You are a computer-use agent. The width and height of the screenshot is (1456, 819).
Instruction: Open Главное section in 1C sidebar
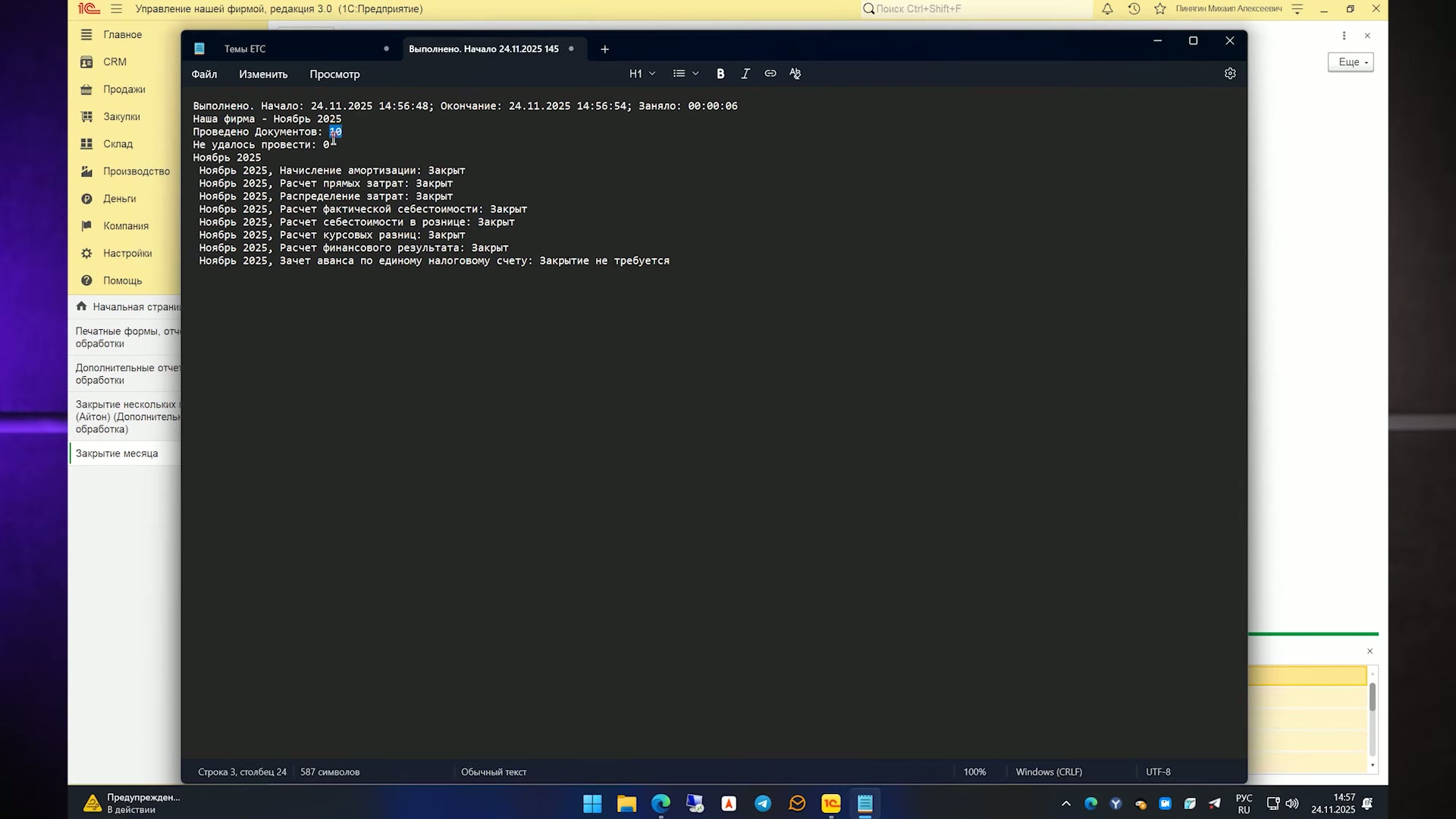[x=123, y=35]
